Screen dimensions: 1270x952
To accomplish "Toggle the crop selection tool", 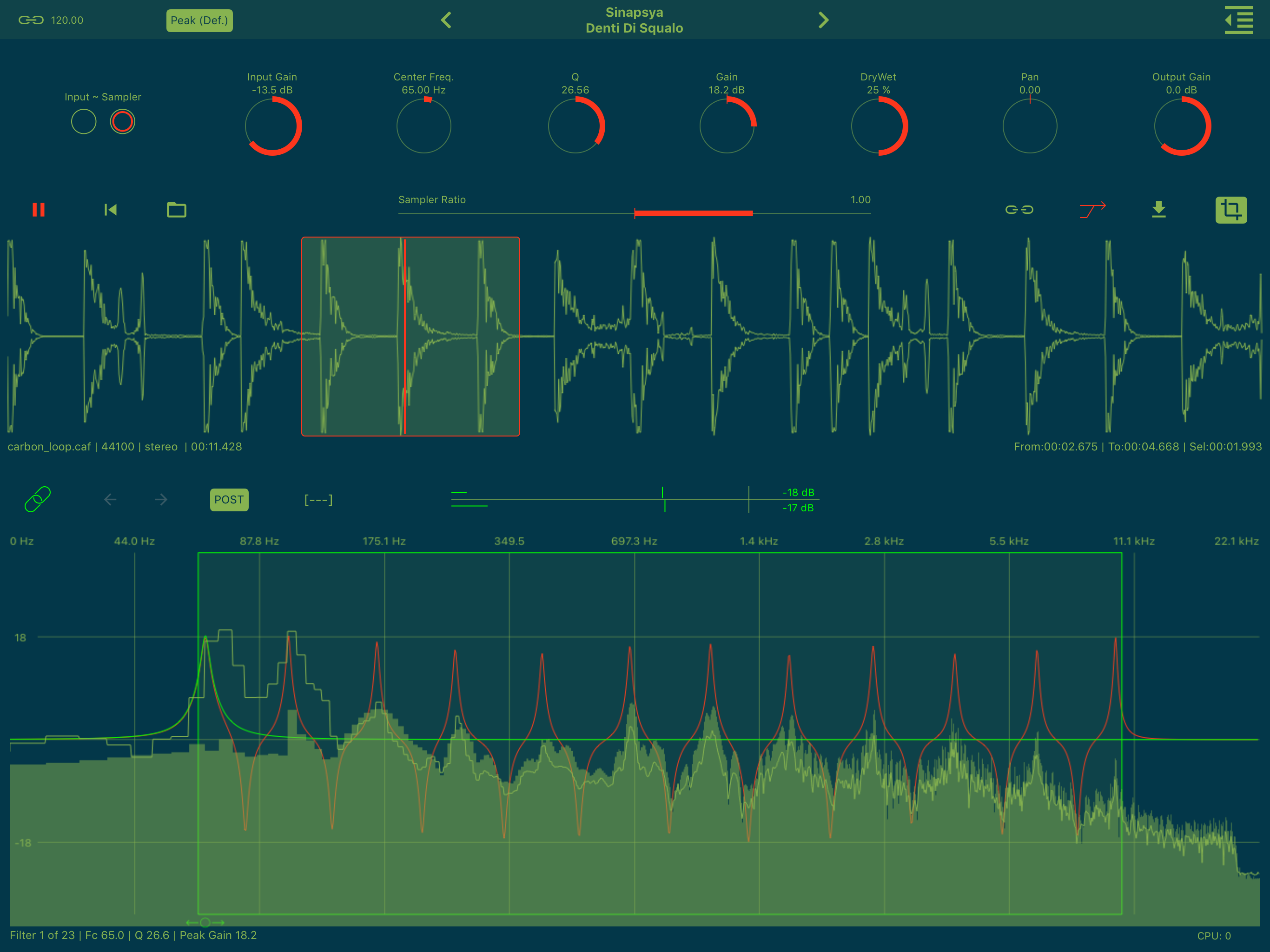I will [1231, 210].
